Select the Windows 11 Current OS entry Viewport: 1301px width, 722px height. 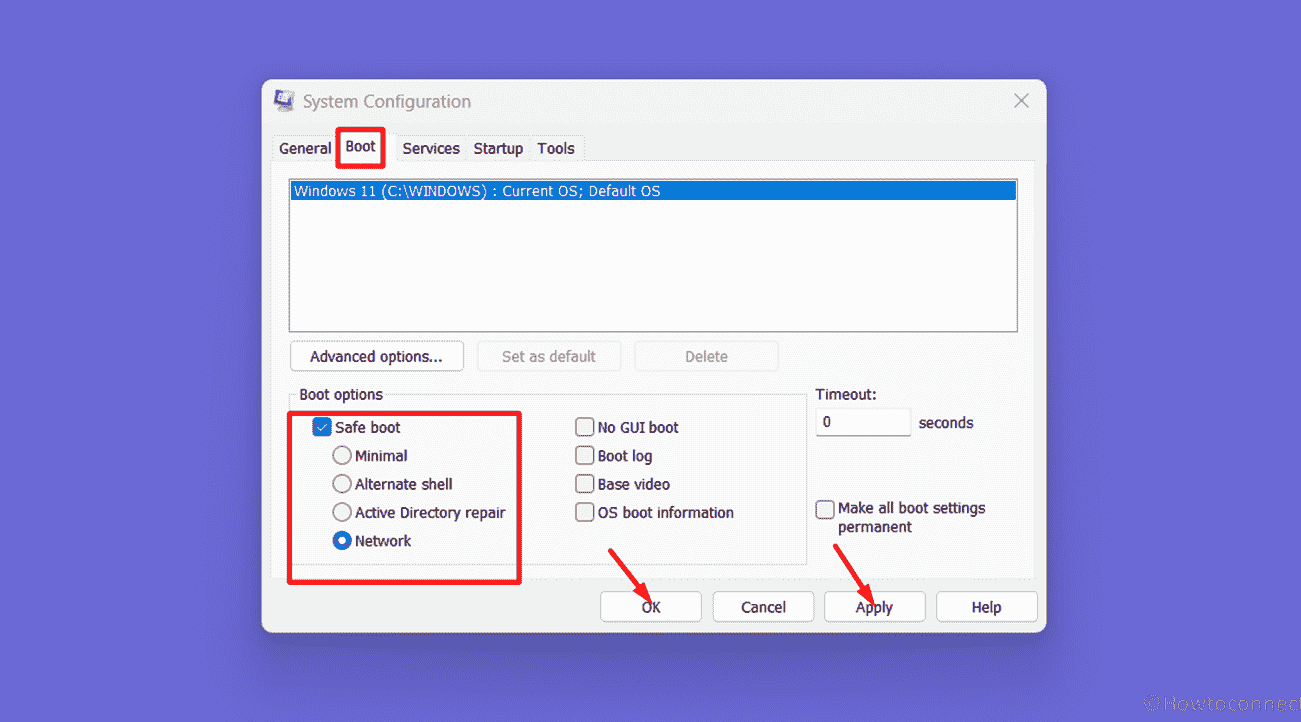click(x=653, y=191)
